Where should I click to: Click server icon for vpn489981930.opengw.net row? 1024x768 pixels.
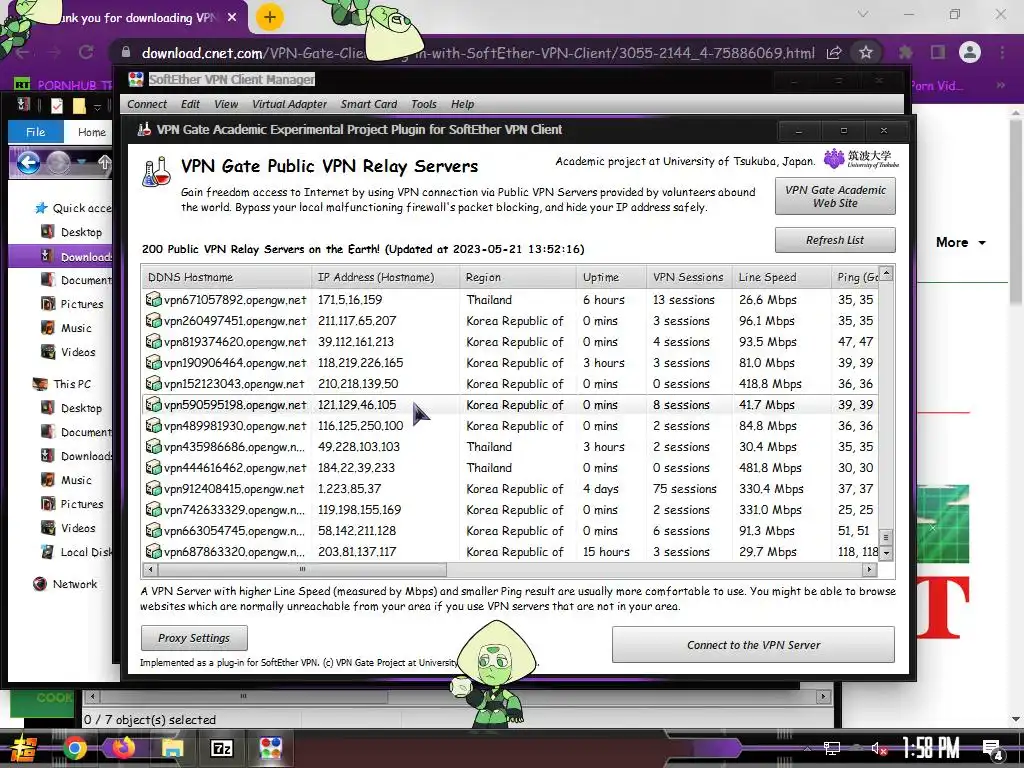click(x=153, y=426)
